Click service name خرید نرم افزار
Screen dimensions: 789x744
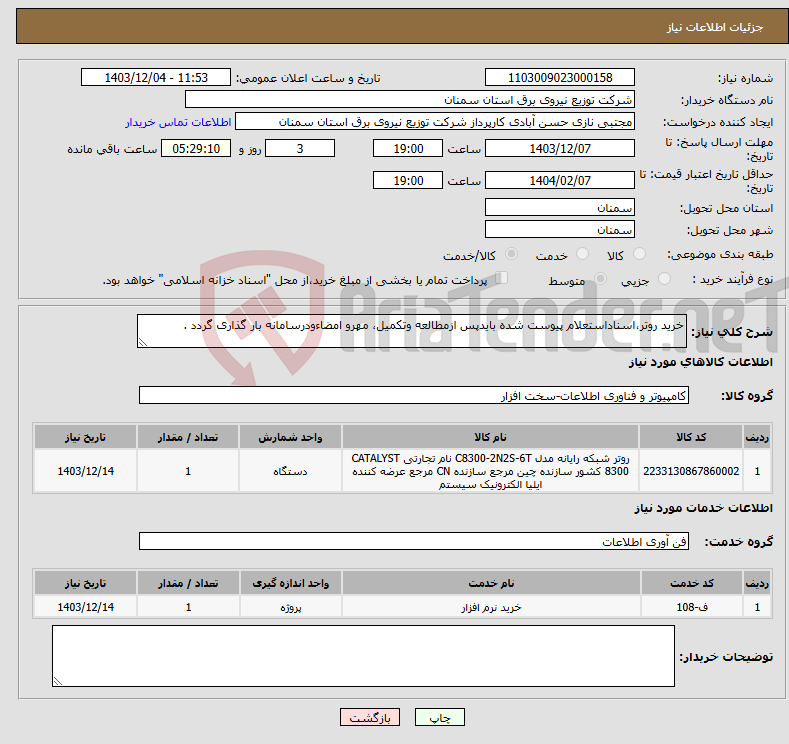tap(491, 607)
